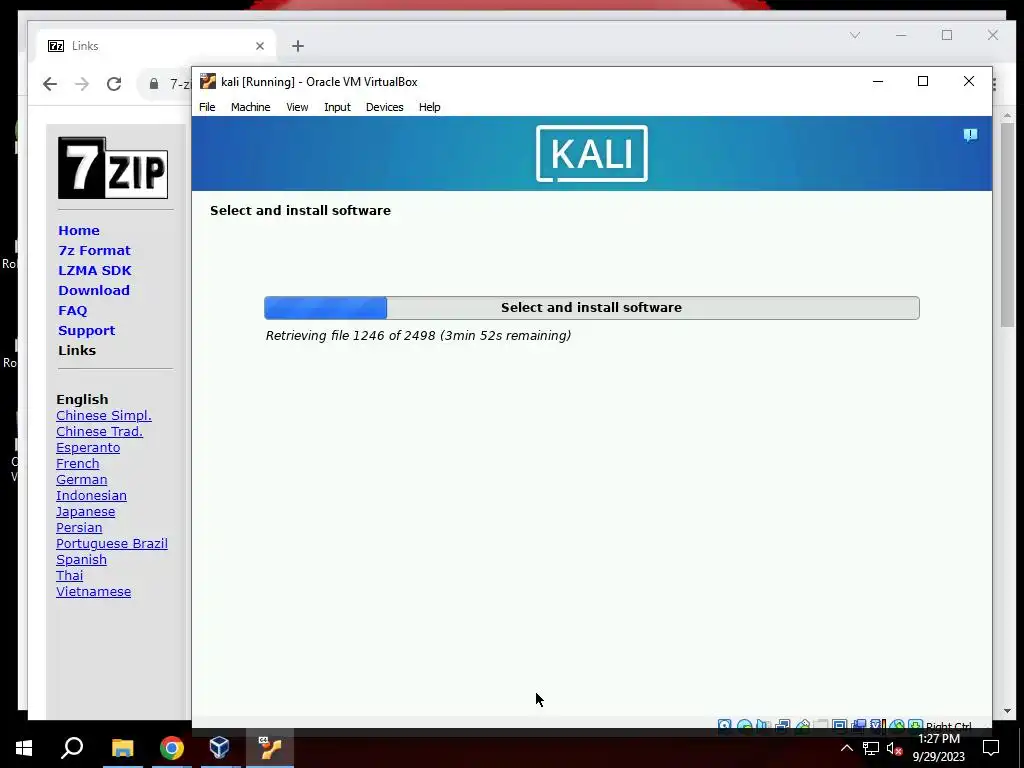Click the kali VM icon in title bar

coord(208,81)
